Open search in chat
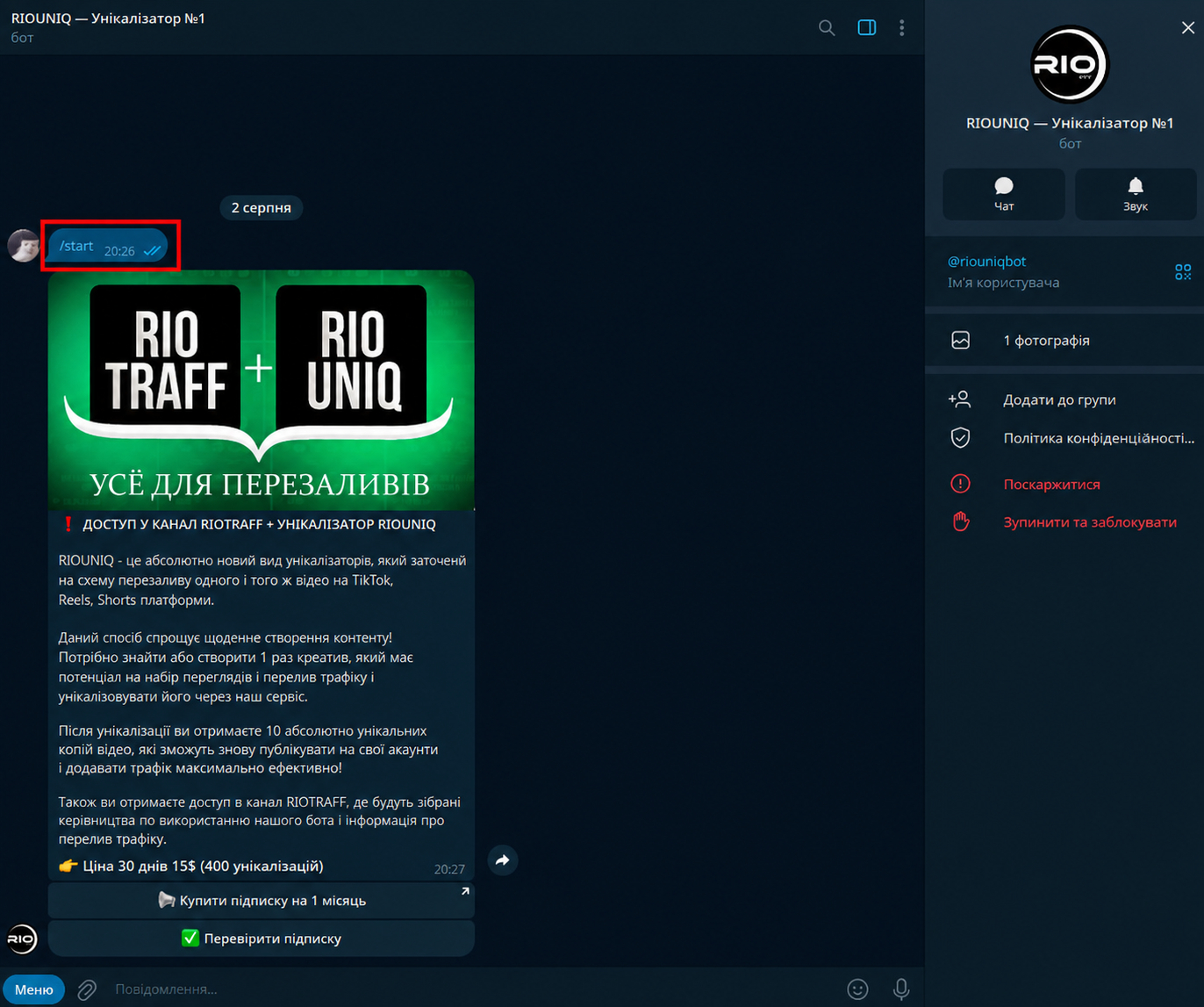 [x=827, y=27]
